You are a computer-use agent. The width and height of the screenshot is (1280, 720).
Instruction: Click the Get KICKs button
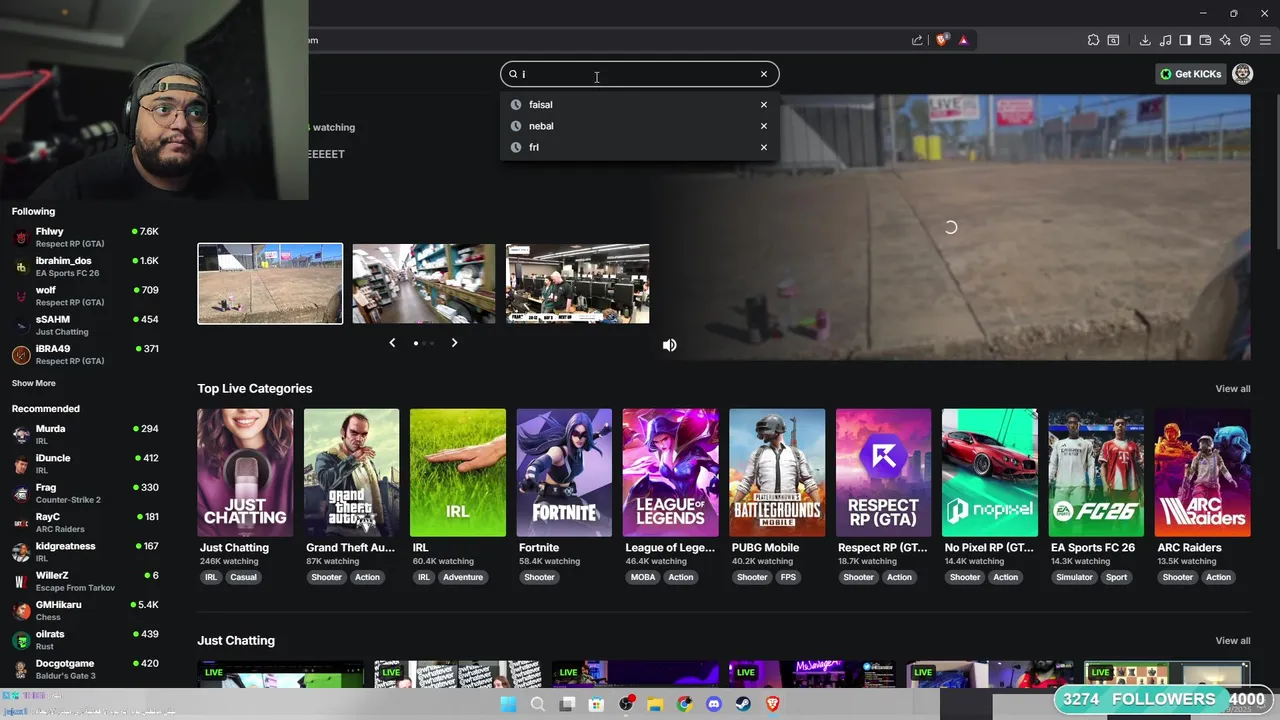click(x=1190, y=74)
